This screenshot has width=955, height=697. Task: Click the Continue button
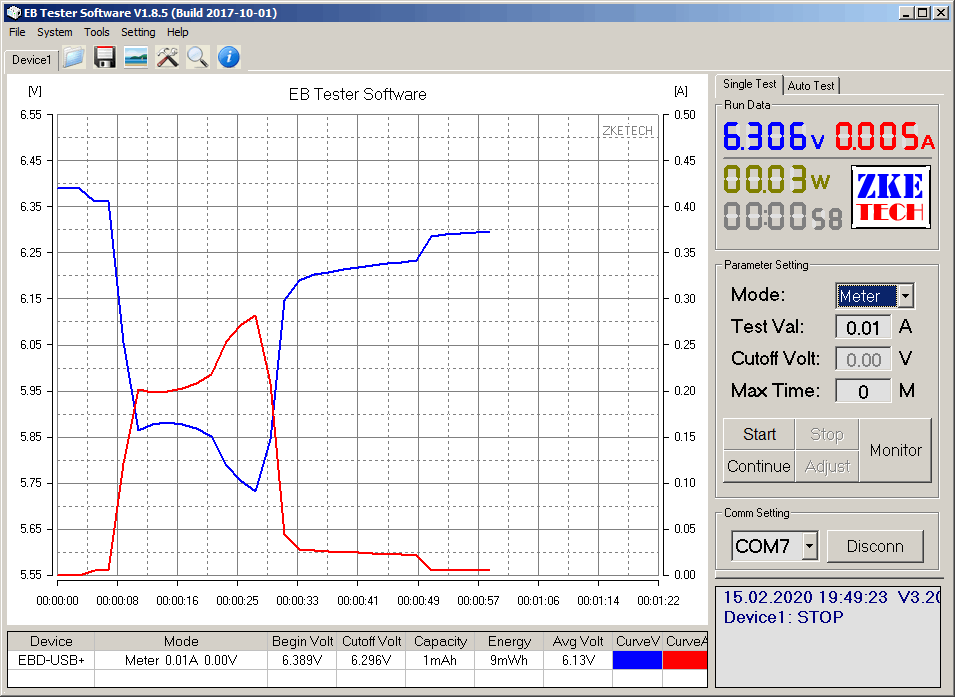759,467
